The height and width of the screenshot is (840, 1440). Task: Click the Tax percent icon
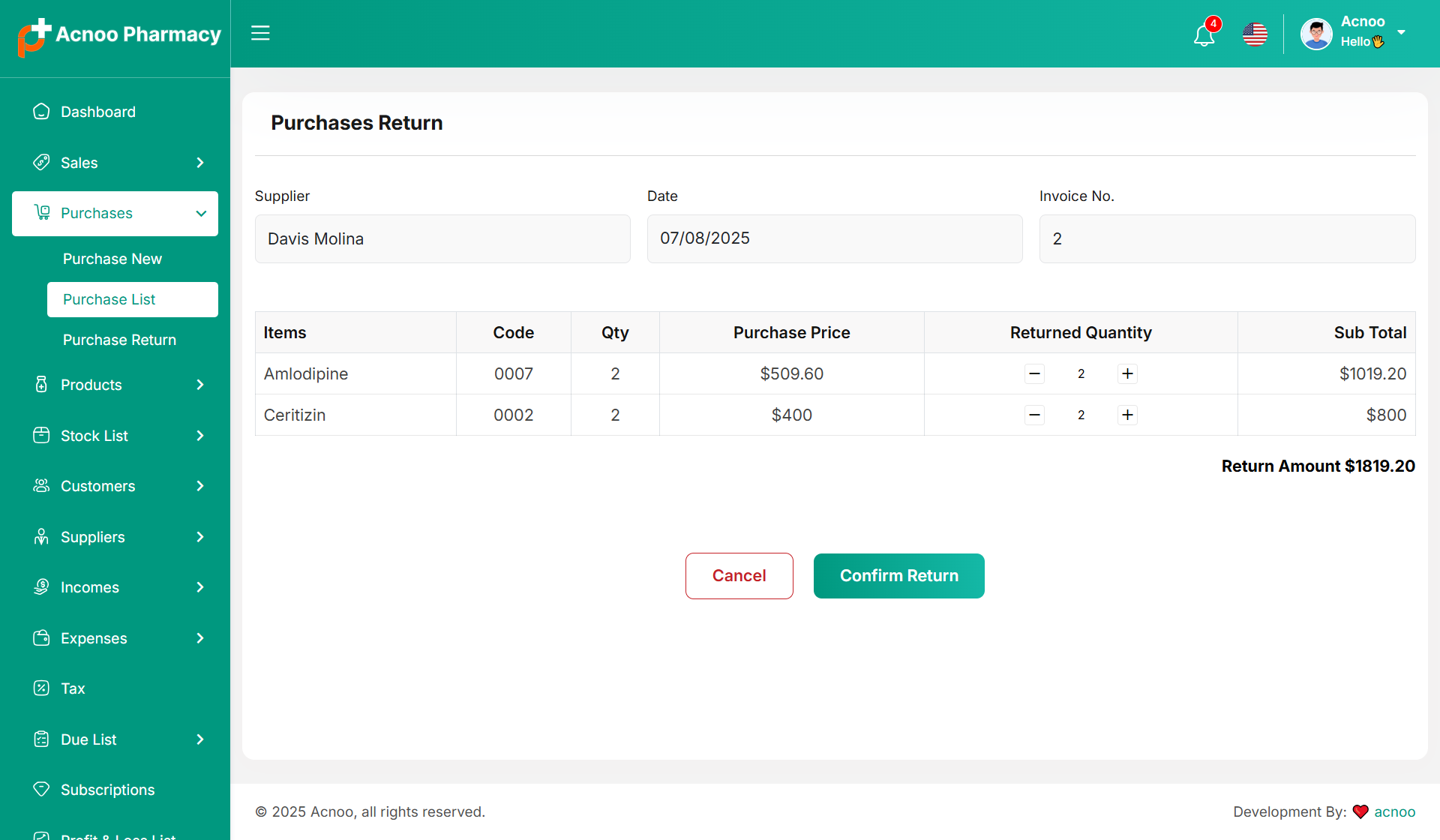(41, 688)
